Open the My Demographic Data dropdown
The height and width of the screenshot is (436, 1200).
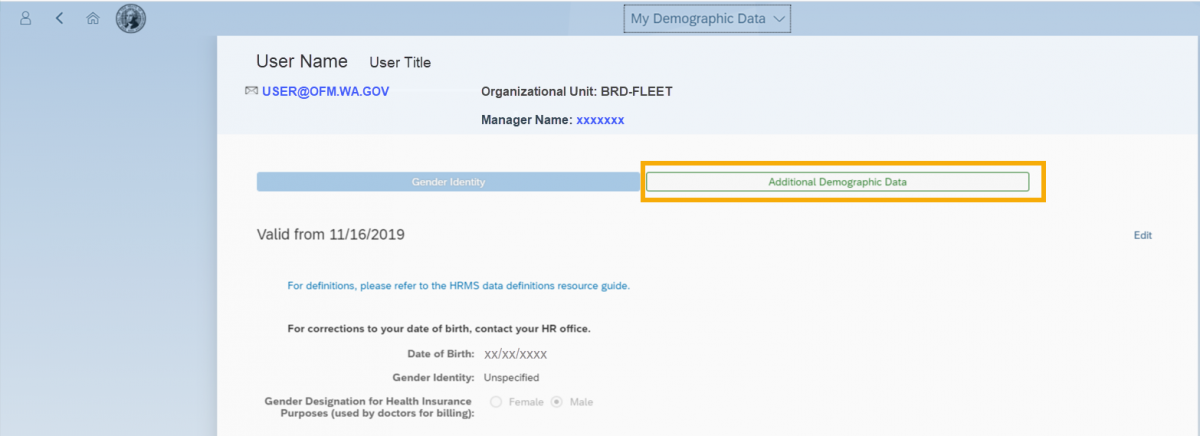pos(706,18)
